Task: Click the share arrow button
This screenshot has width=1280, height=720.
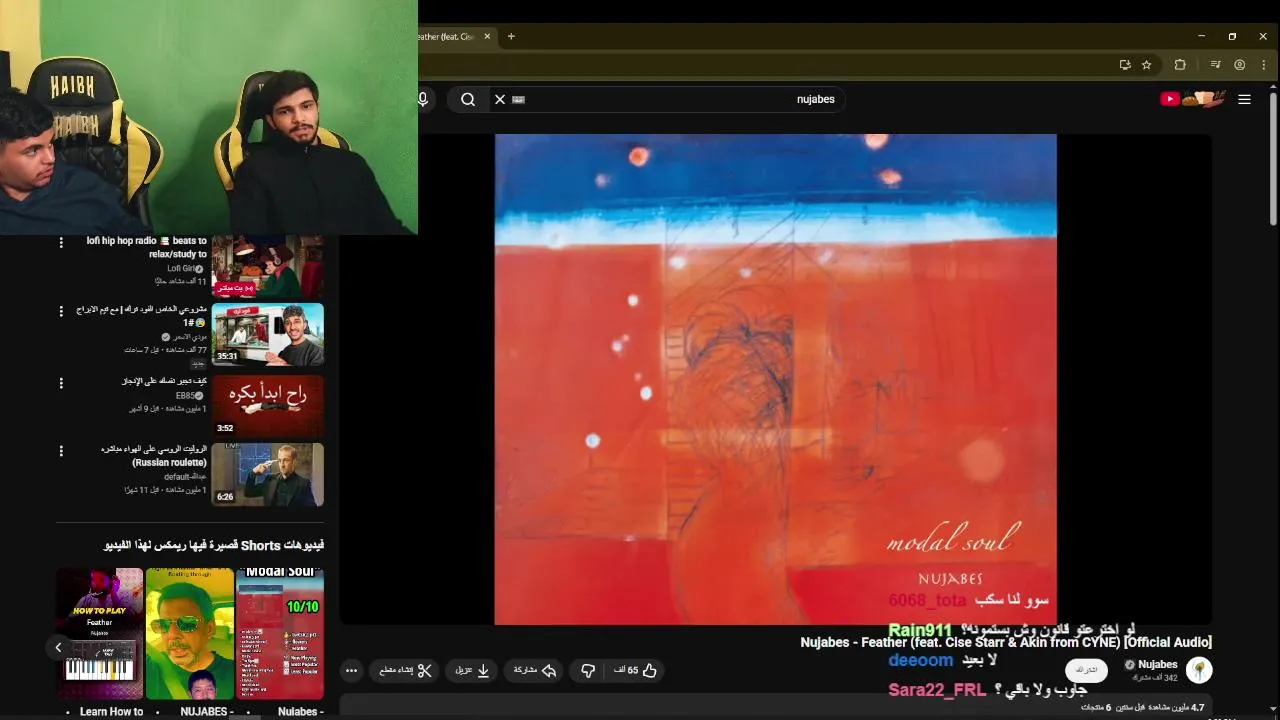Action: click(x=535, y=670)
